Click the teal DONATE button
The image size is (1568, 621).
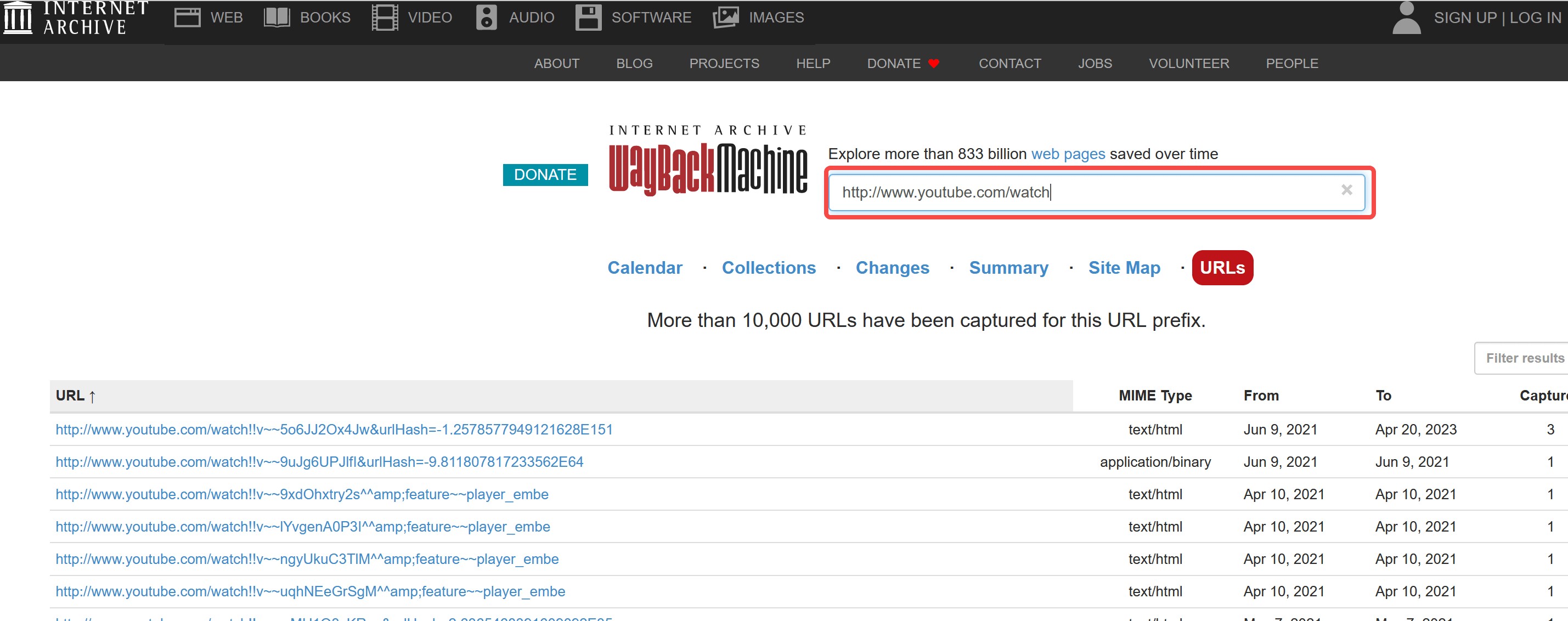point(545,175)
